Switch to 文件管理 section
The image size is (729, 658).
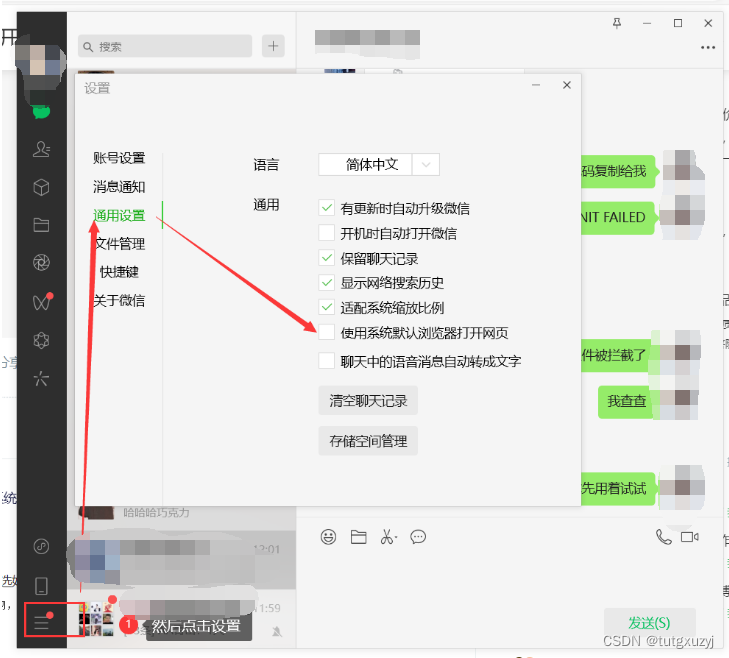pos(119,244)
